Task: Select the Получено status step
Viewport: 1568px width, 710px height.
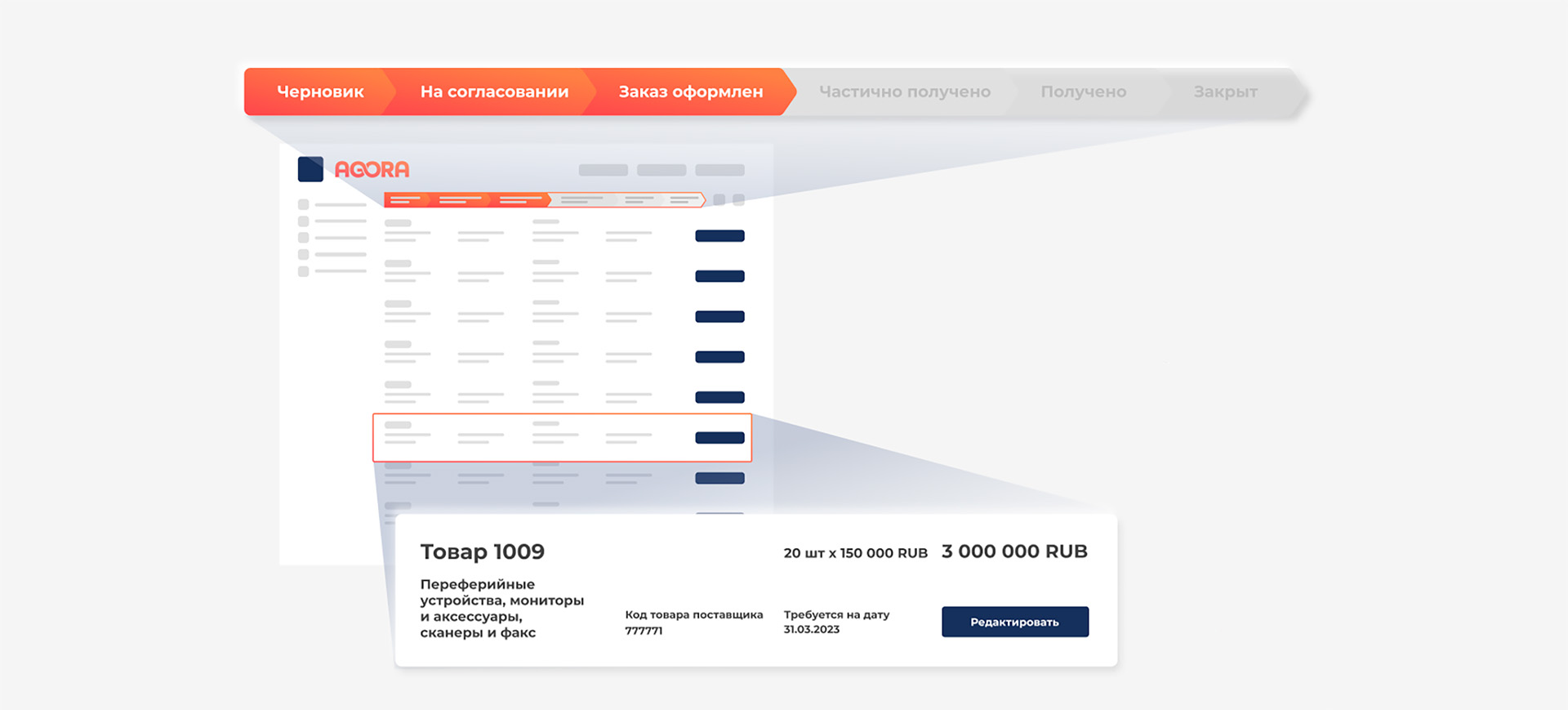Action: click(1083, 92)
